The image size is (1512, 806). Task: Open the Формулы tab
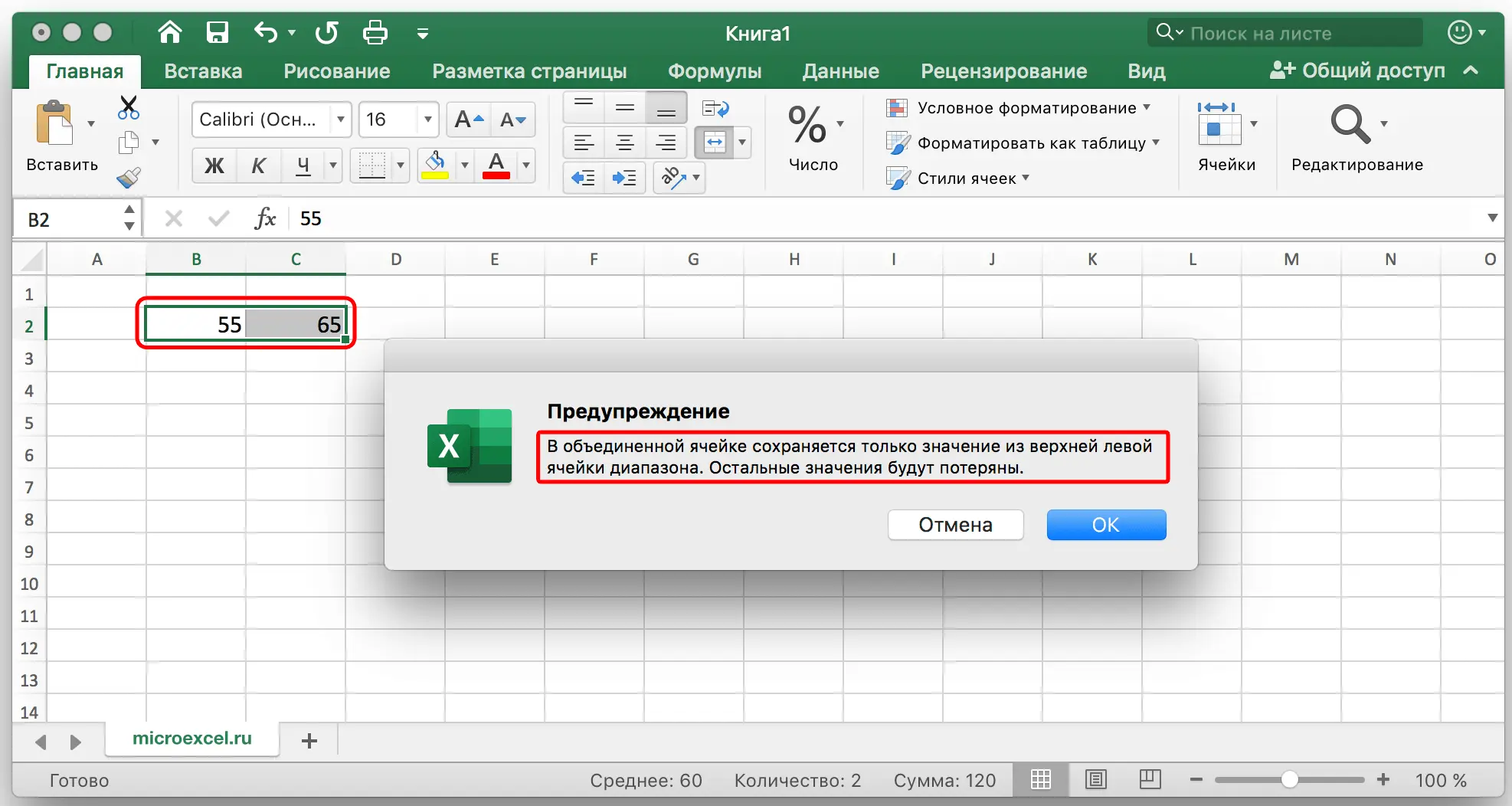coord(715,71)
